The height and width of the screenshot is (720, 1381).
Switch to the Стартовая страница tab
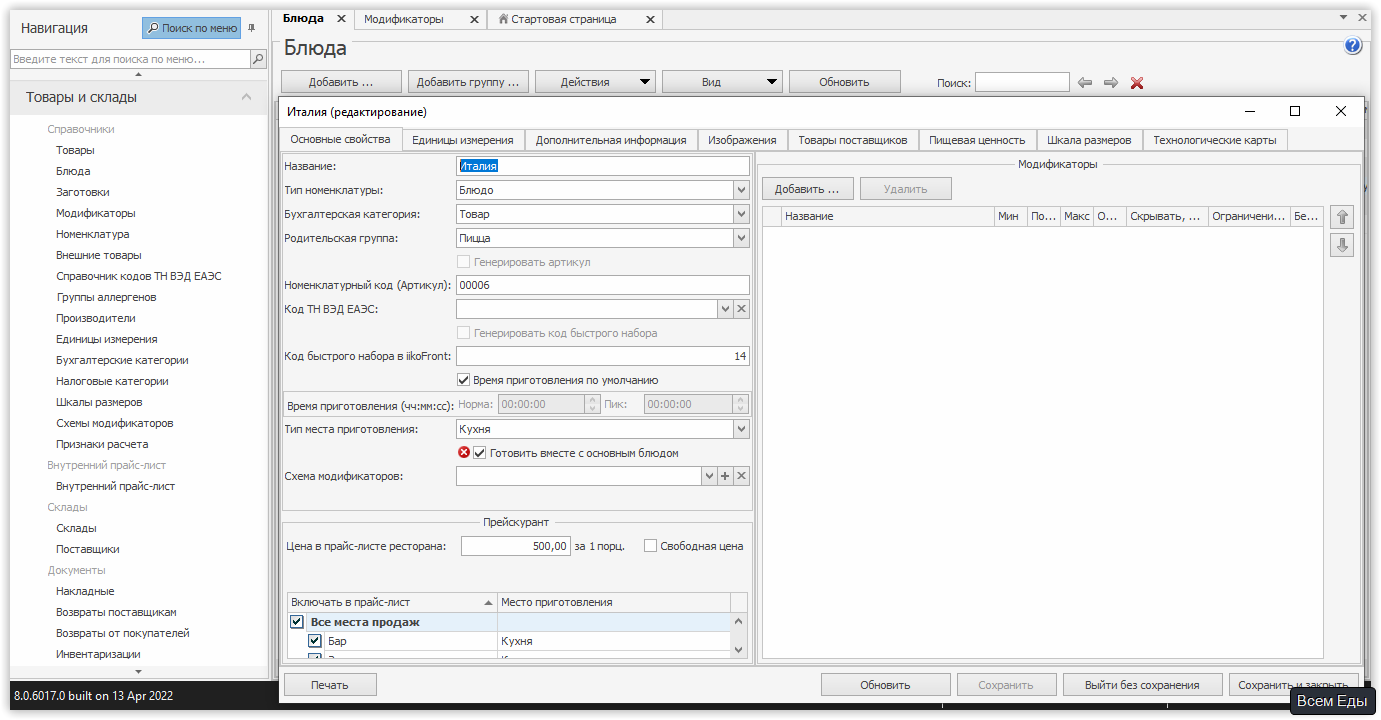[x=564, y=19]
